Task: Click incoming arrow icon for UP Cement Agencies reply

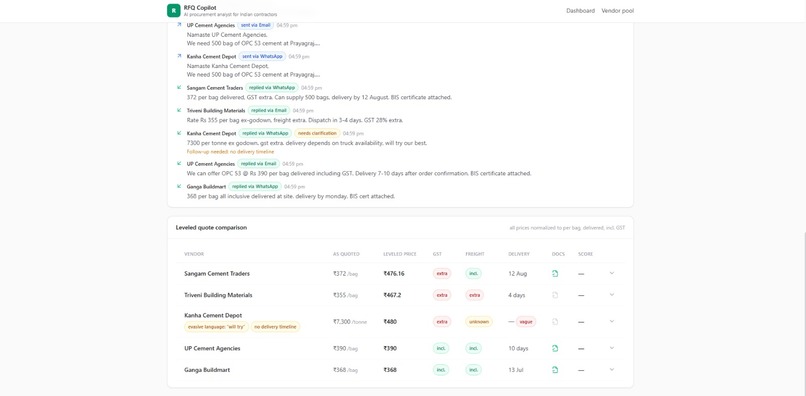Action: [x=179, y=163]
